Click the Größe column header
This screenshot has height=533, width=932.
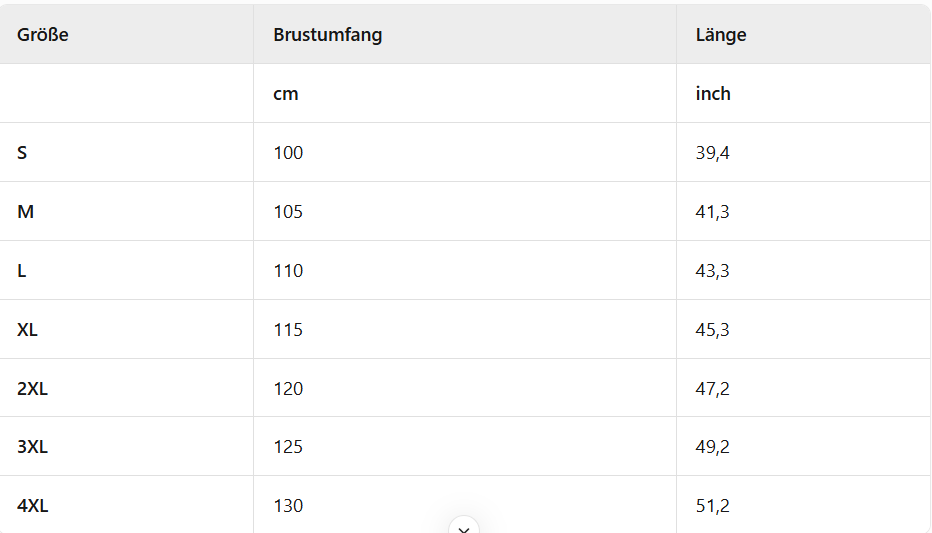click(x=43, y=35)
